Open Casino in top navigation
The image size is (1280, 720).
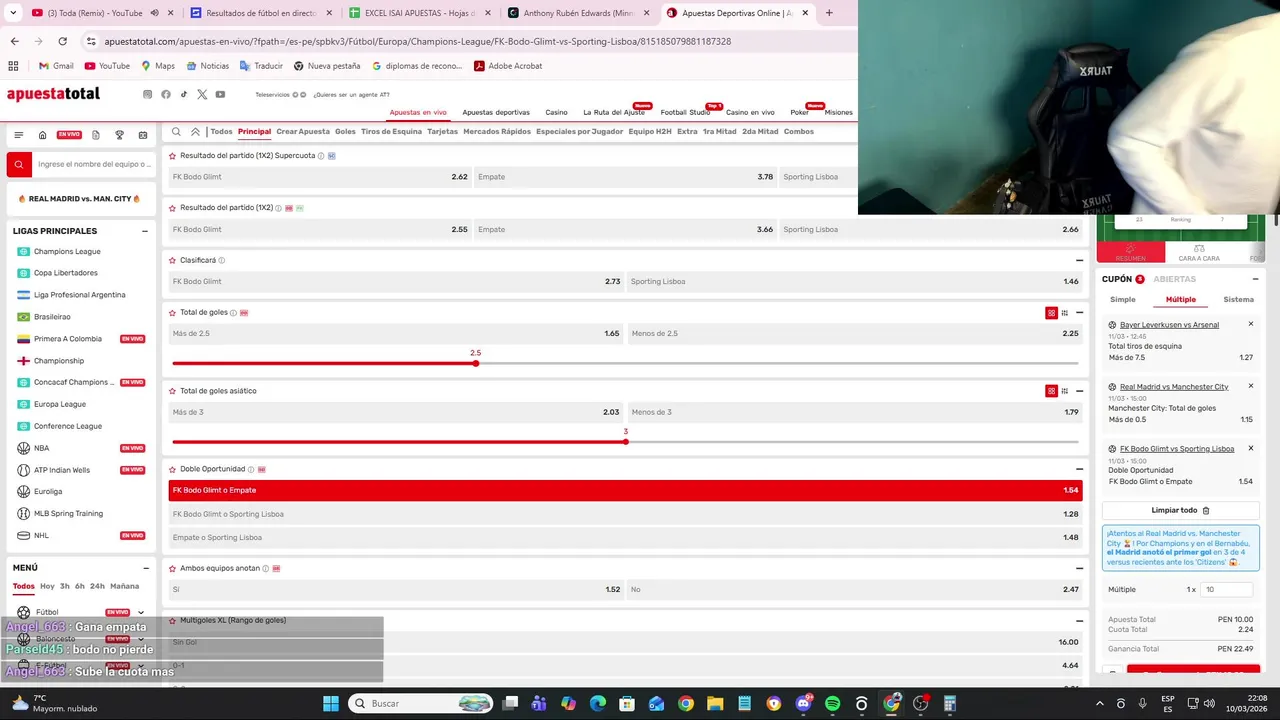556,112
